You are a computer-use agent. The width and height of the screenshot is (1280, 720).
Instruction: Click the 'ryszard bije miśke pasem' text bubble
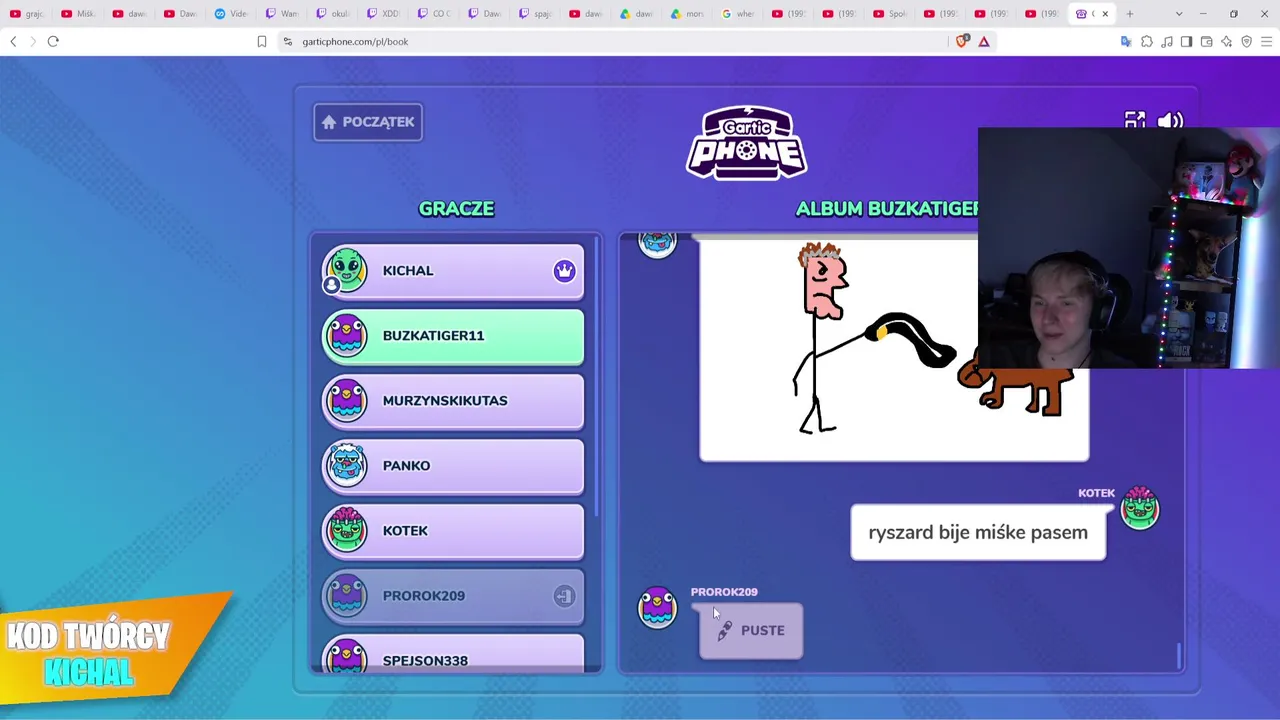(978, 533)
